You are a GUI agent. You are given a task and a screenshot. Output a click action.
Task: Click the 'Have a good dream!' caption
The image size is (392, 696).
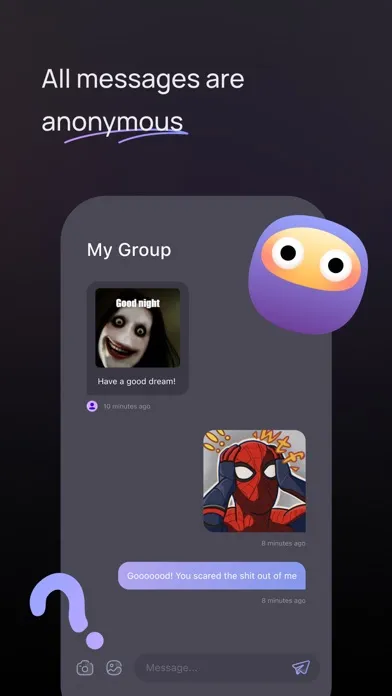coord(137,381)
